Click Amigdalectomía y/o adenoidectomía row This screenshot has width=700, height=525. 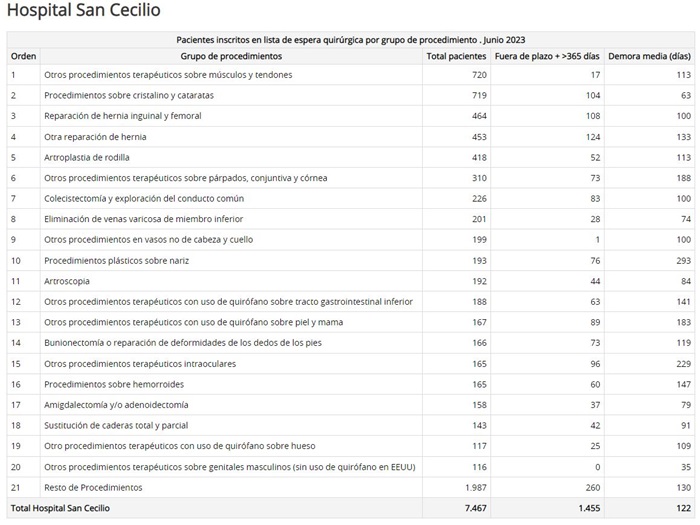point(350,404)
